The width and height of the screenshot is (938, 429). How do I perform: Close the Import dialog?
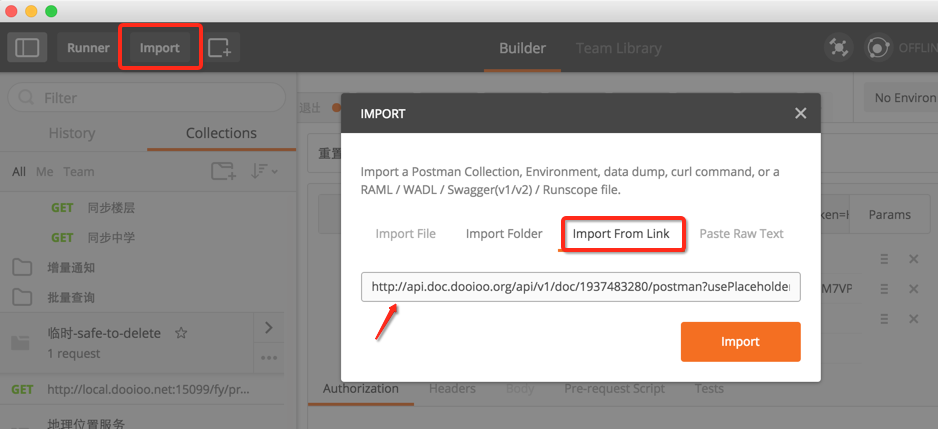[x=800, y=113]
